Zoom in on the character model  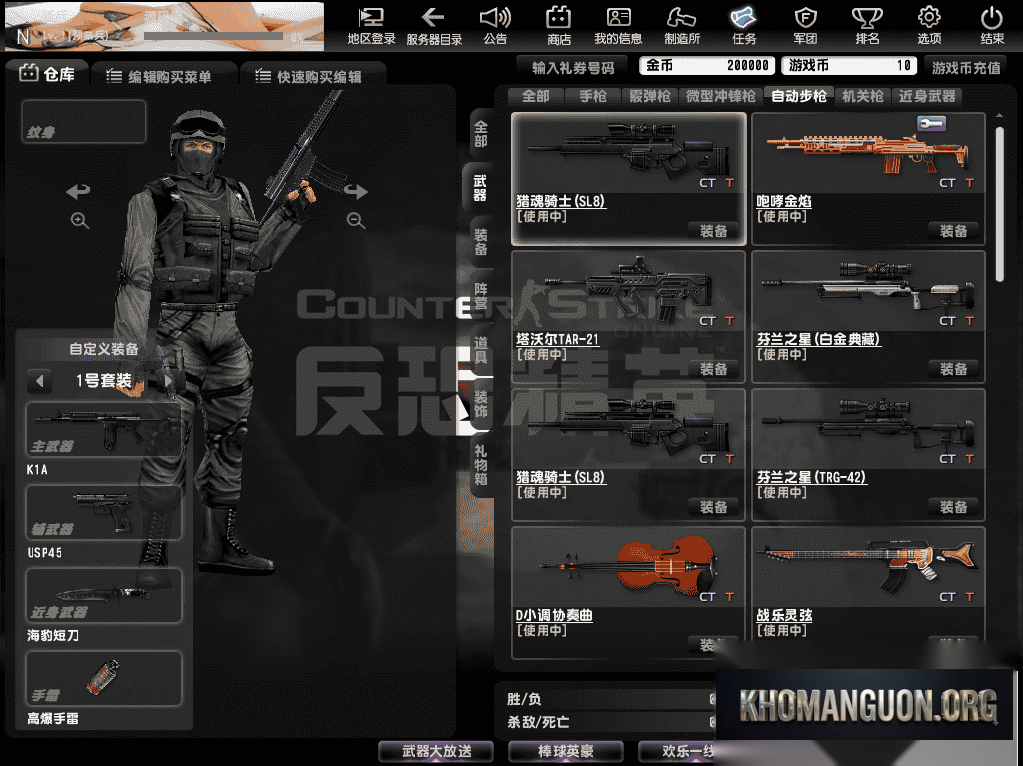(x=80, y=221)
